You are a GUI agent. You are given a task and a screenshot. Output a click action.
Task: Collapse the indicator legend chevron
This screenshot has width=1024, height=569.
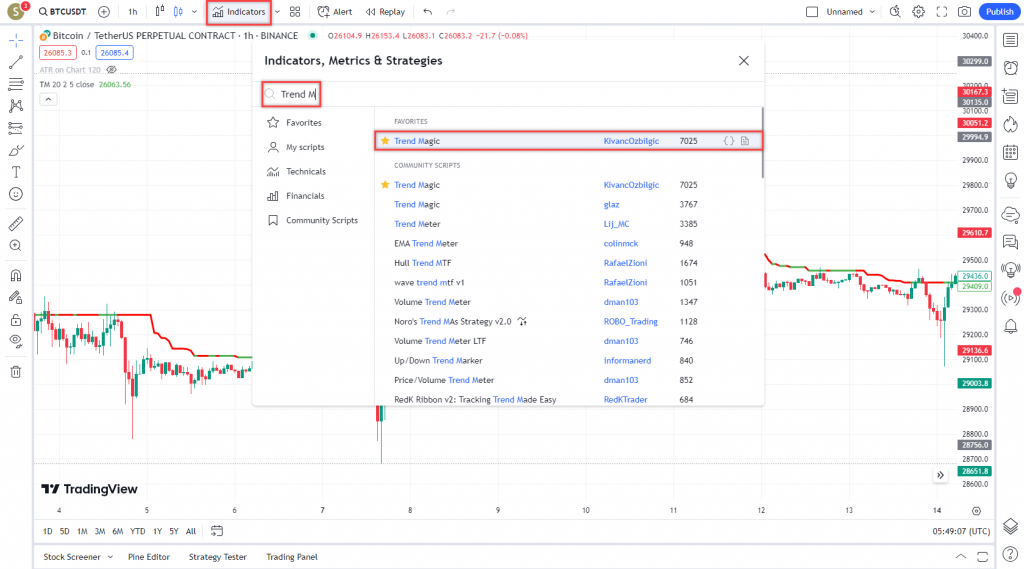48,99
